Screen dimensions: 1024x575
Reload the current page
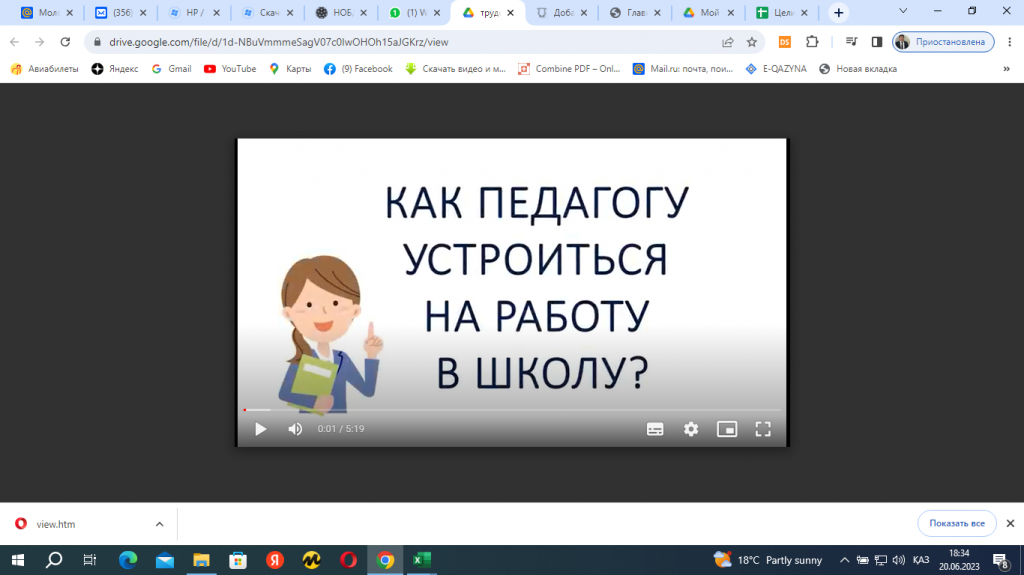pos(65,42)
